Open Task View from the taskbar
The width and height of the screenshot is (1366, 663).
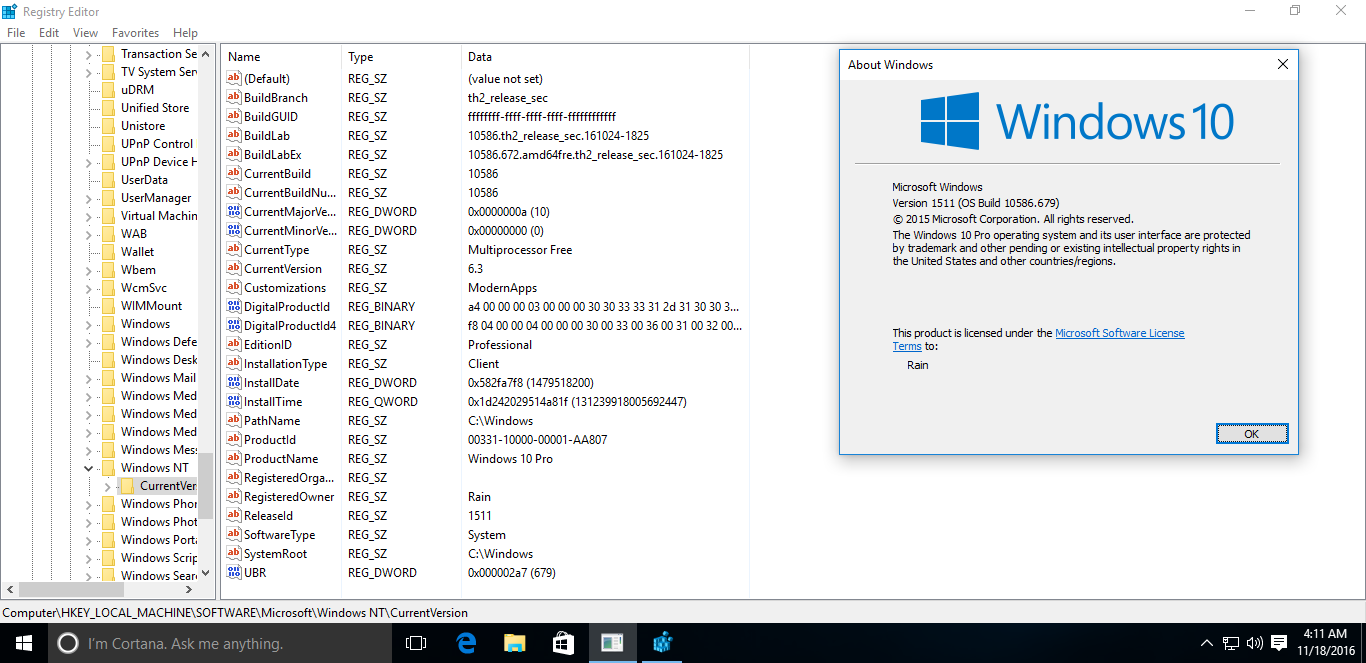[416, 643]
